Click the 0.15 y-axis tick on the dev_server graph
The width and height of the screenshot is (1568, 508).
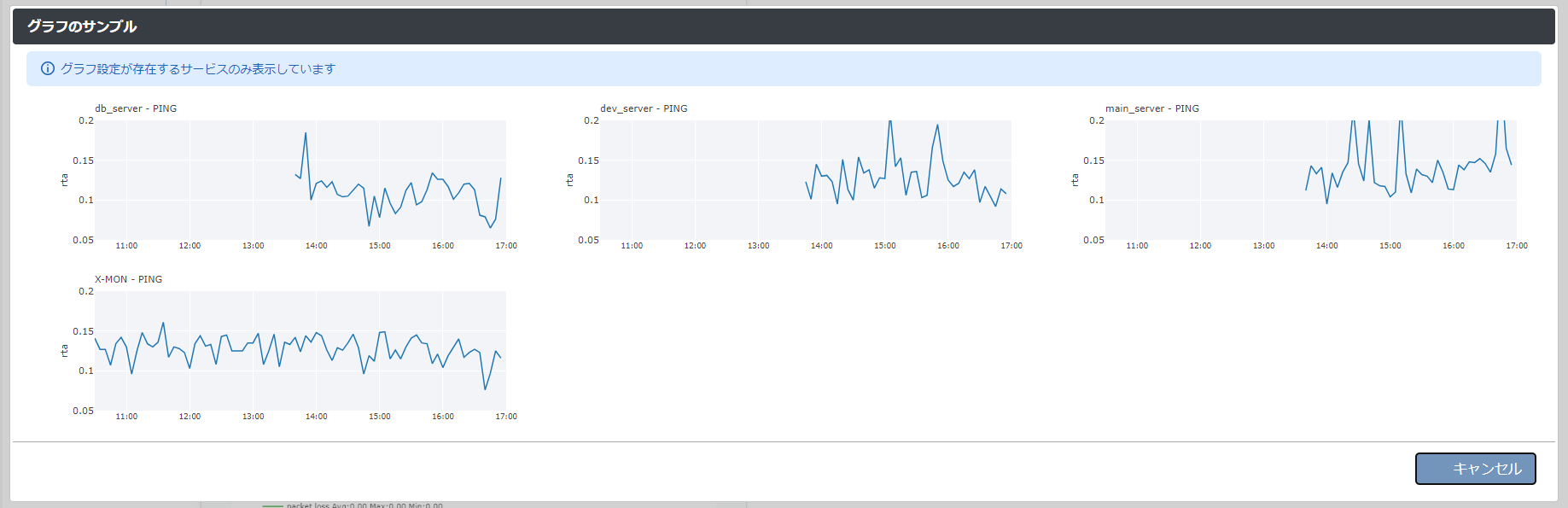click(588, 161)
